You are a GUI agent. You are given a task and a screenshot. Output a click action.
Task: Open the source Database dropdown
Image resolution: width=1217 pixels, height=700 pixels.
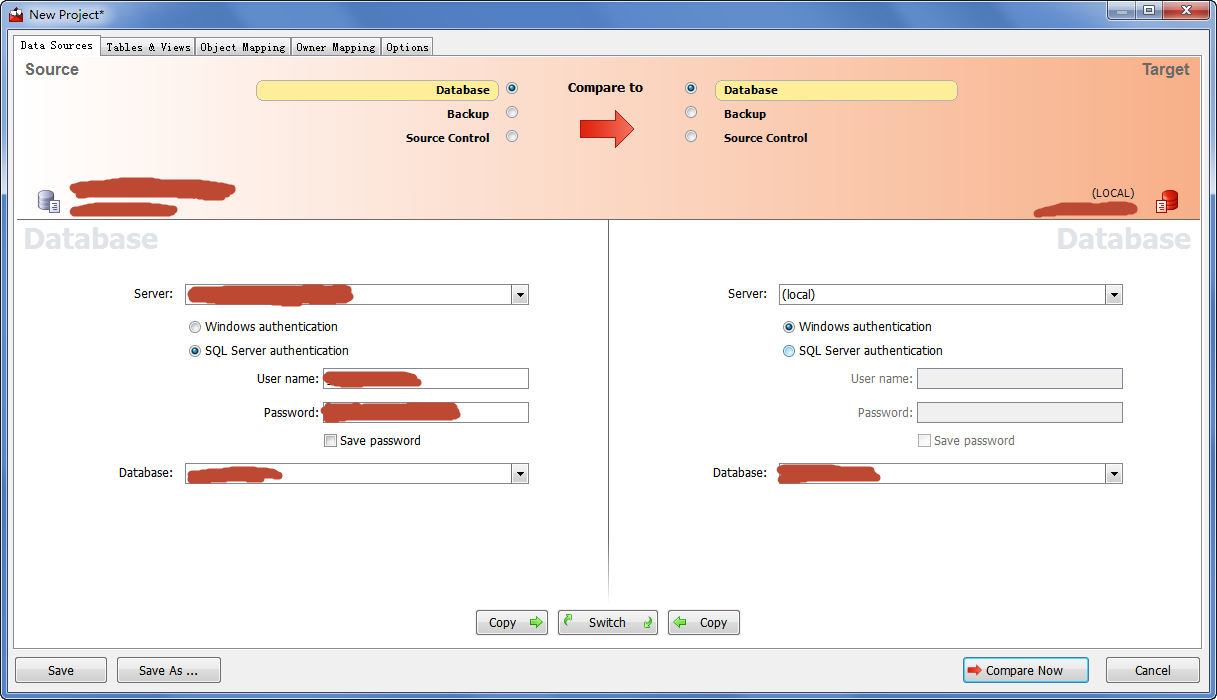[519, 474]
